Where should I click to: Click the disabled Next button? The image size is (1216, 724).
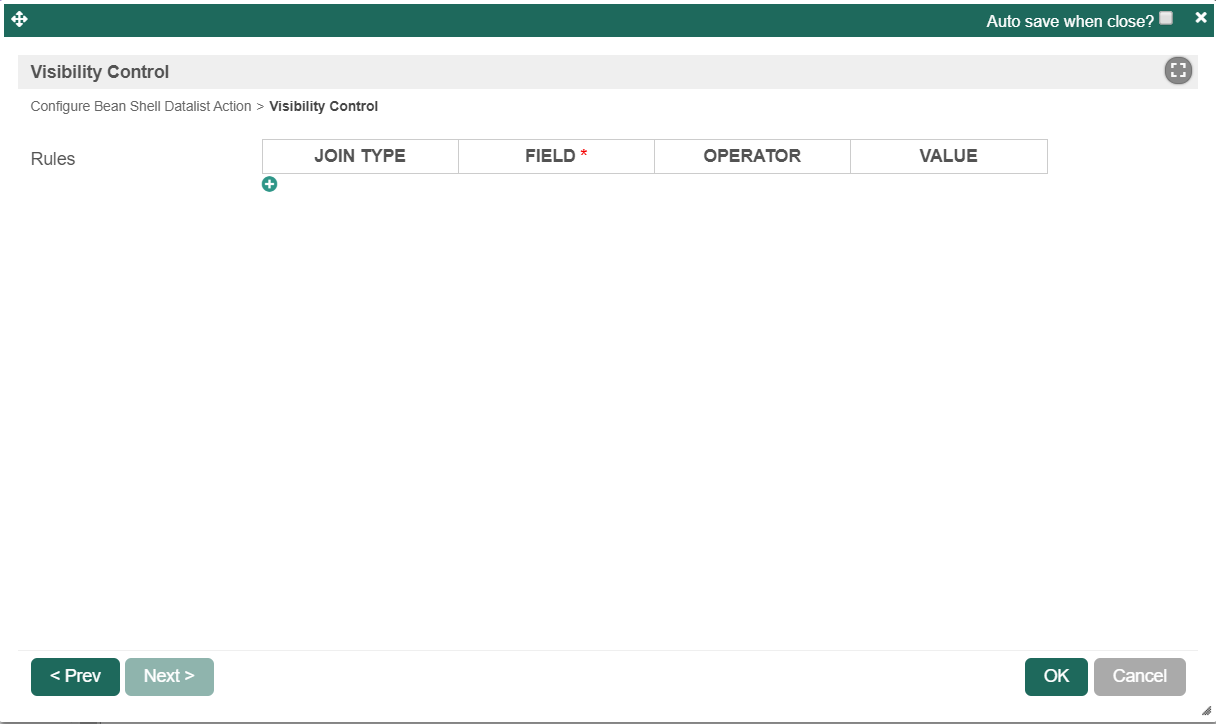[x=169, y=676]
